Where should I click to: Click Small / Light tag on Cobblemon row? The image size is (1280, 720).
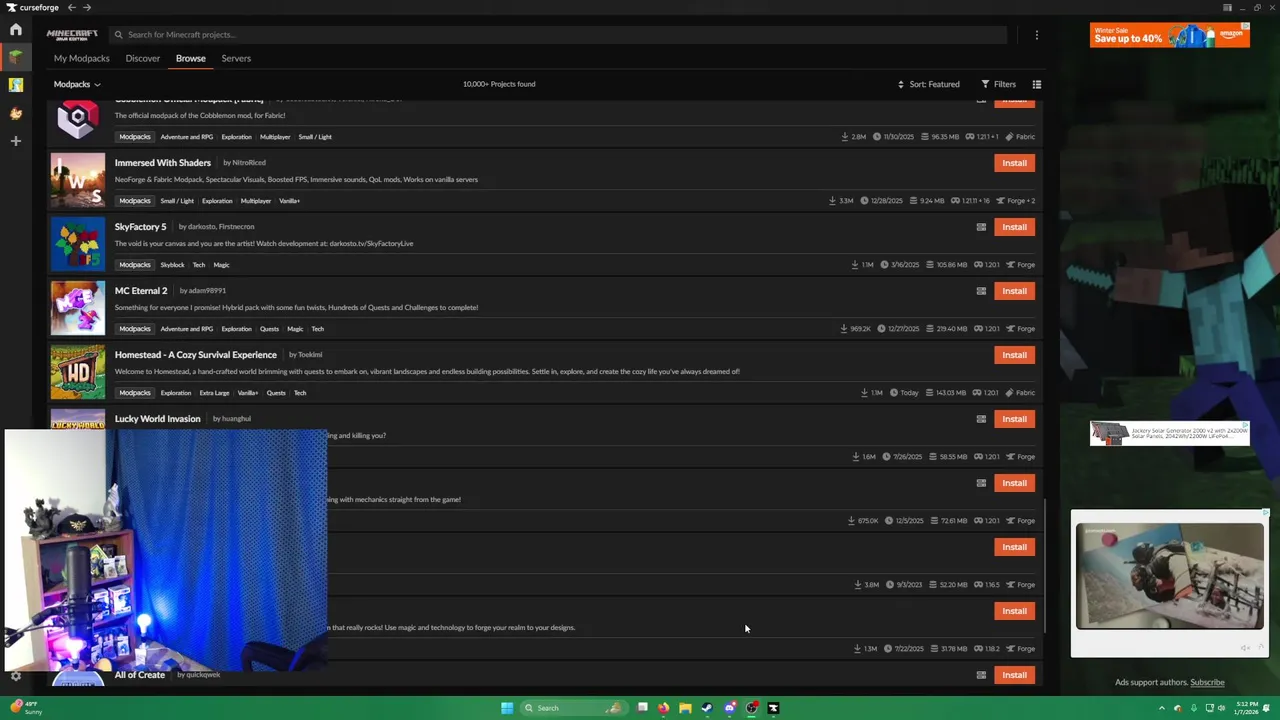pos(315,137)
